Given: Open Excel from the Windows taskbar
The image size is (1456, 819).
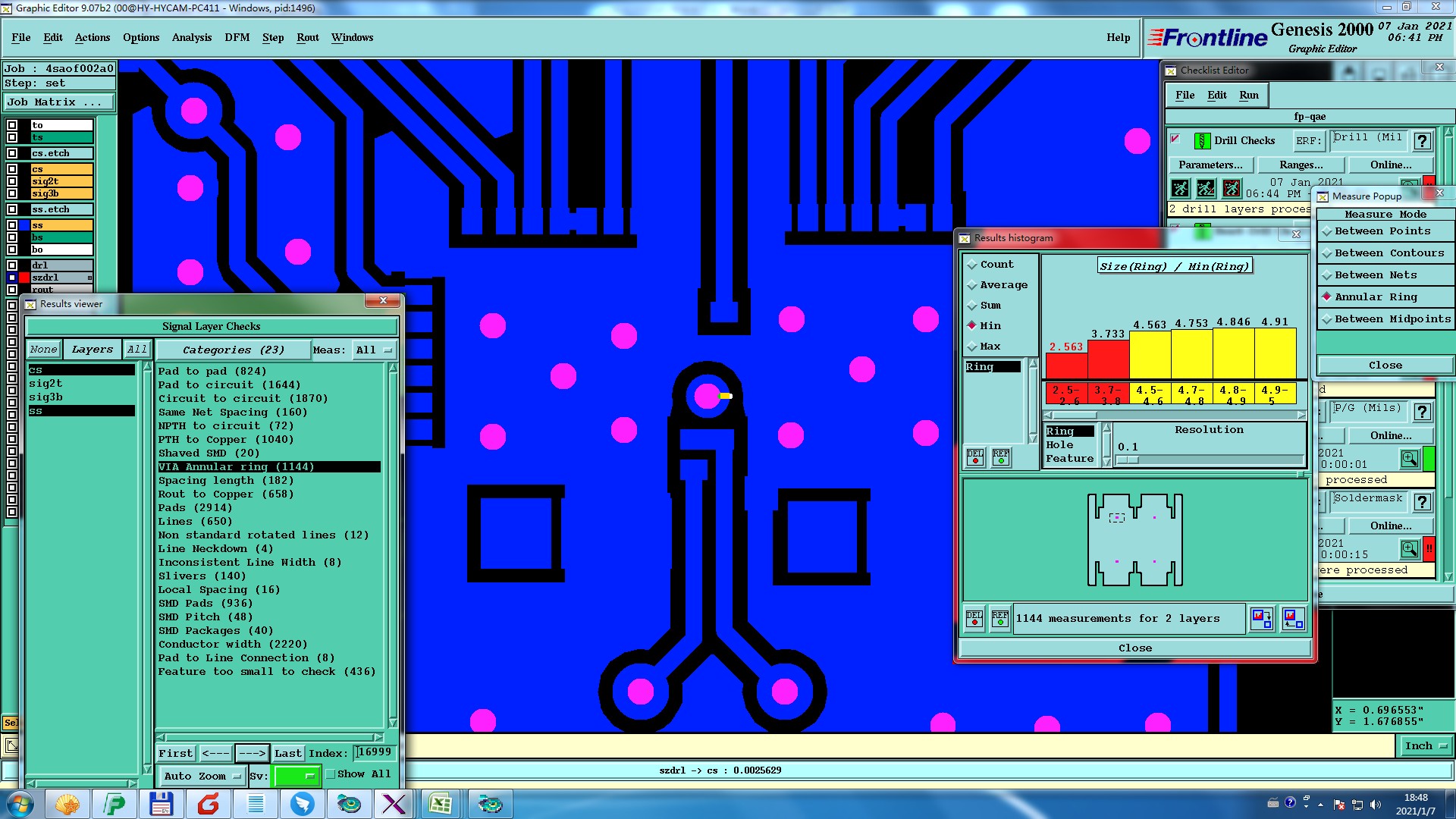Looking at the screenshot, I should point(440,804).
